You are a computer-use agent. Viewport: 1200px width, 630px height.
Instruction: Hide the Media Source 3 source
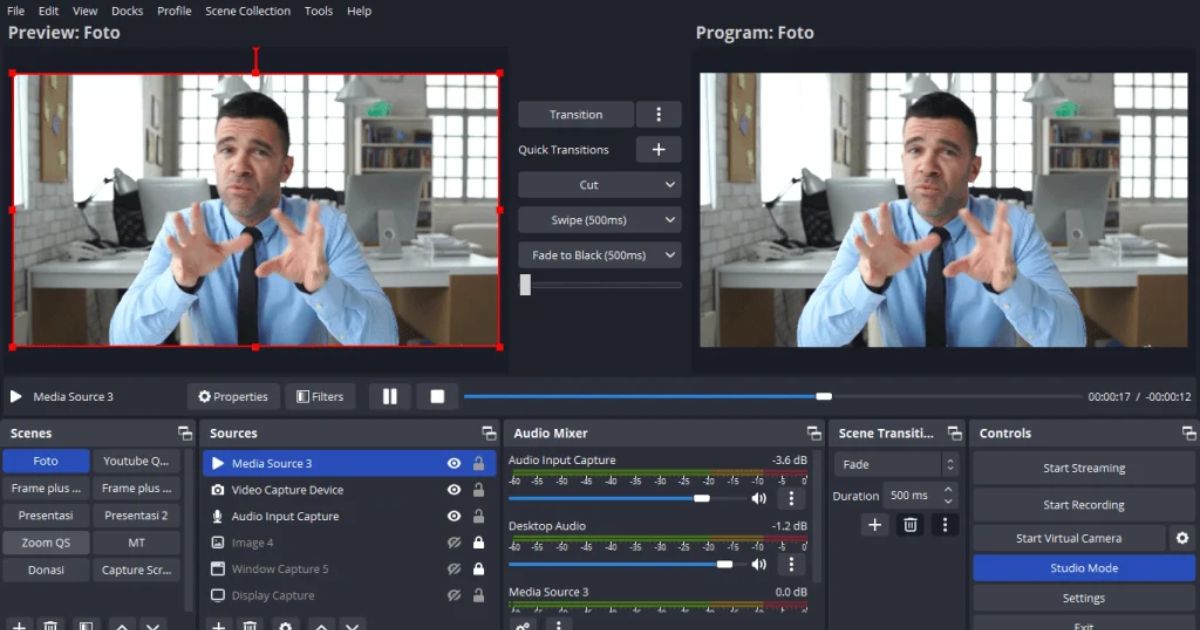[454, 463]
